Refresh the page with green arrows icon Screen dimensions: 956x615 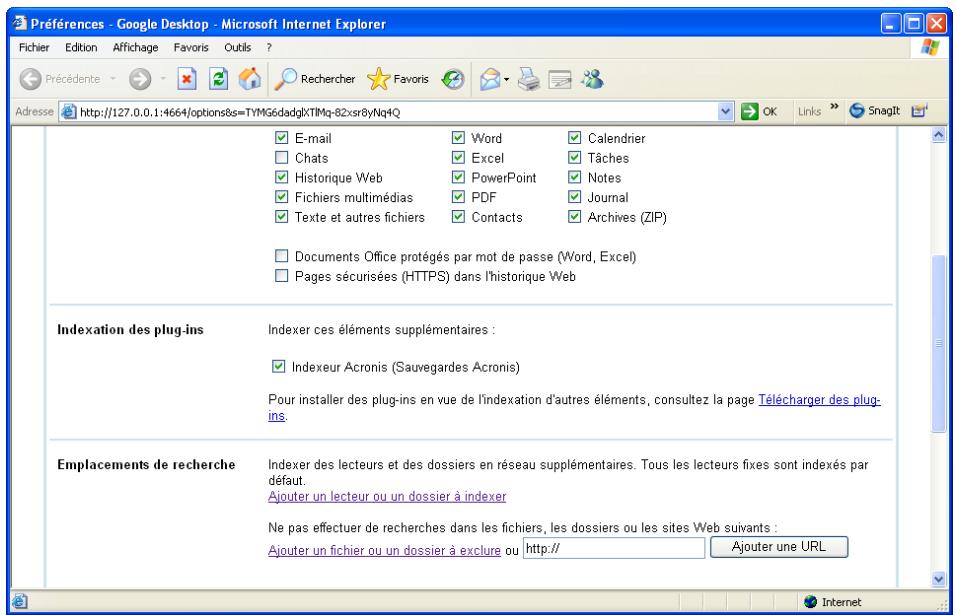point(218,79)
